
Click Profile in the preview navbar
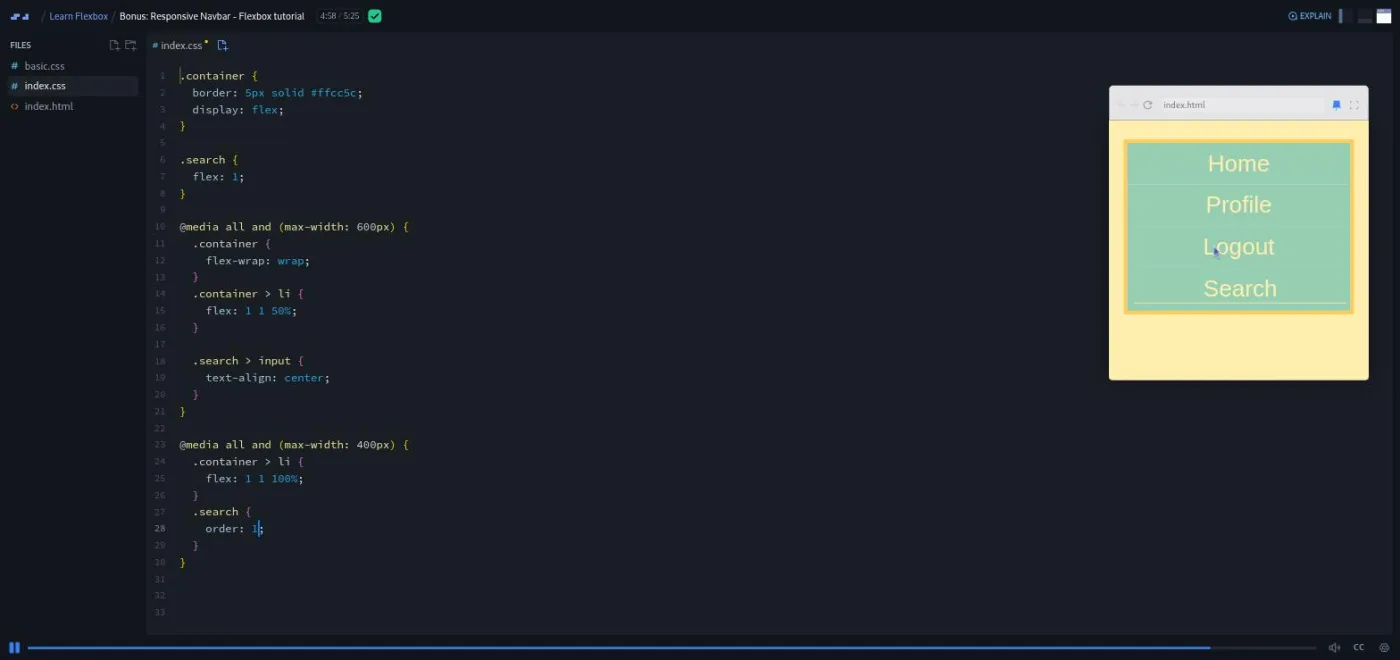(x=1238, y=205)
